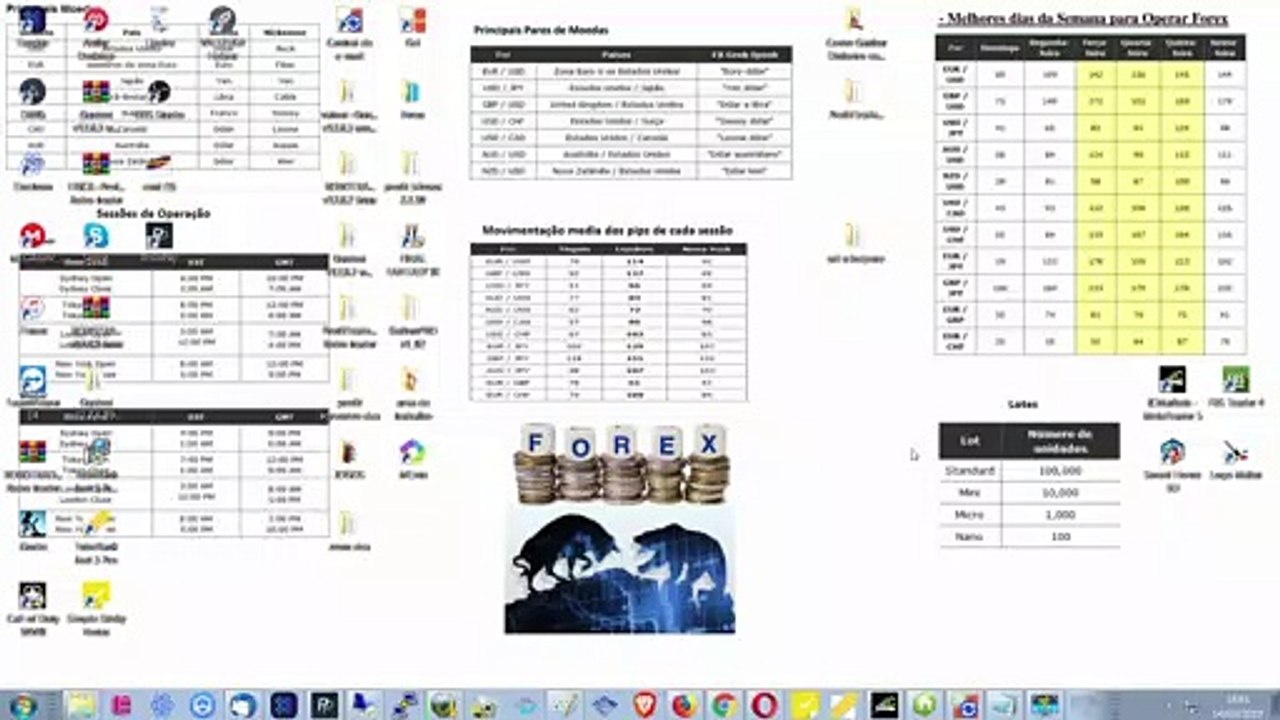Open Google Chrome from the taskbar
Image resolution: width=1280 pixels, height=720 pixels.
[x=724, y=705]
